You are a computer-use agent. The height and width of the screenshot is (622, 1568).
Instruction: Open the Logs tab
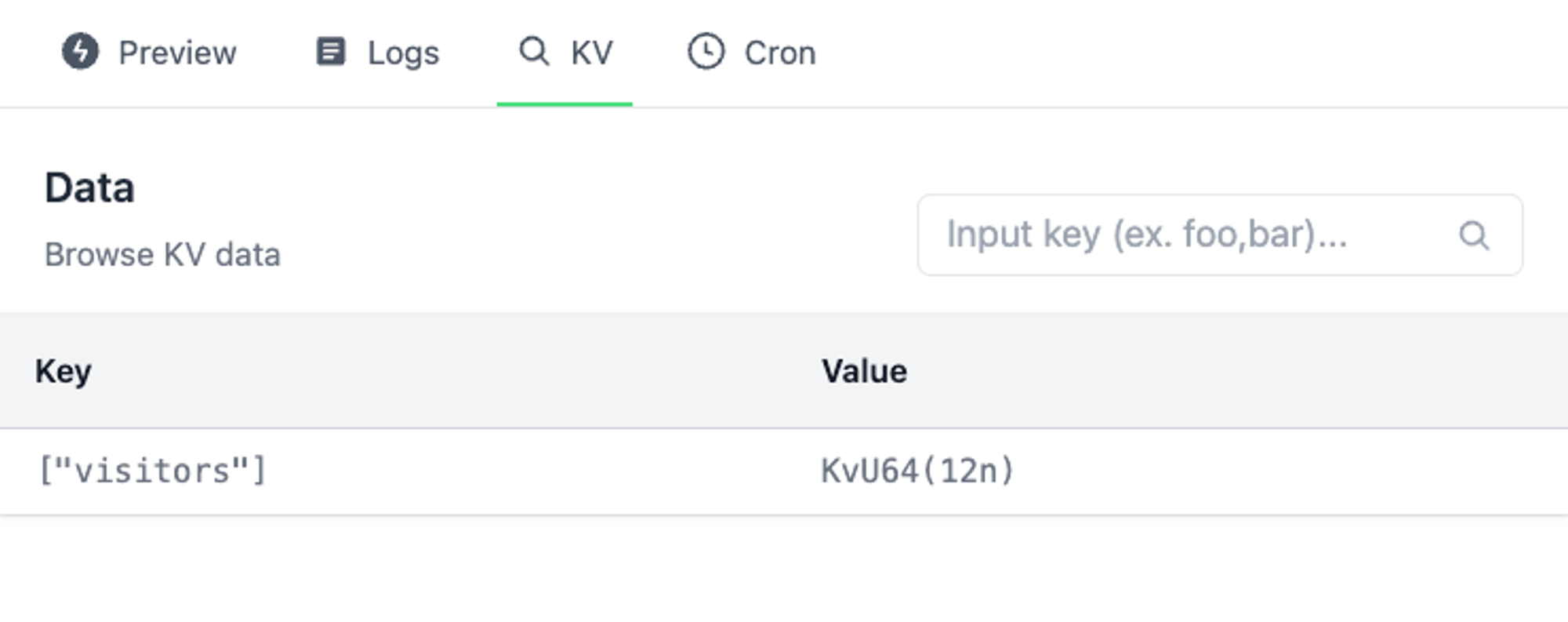402,53
